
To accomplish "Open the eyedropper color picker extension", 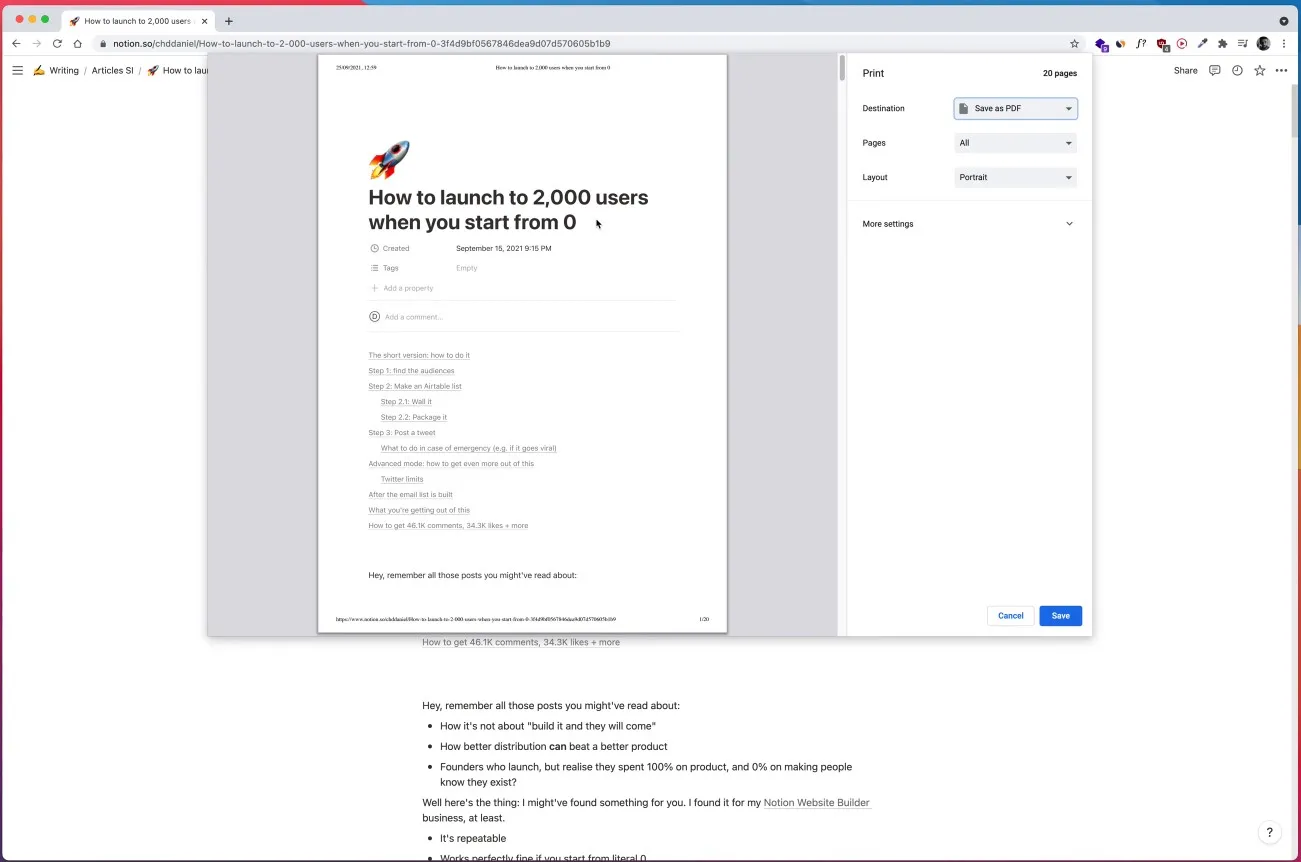I will point(1201,43).
